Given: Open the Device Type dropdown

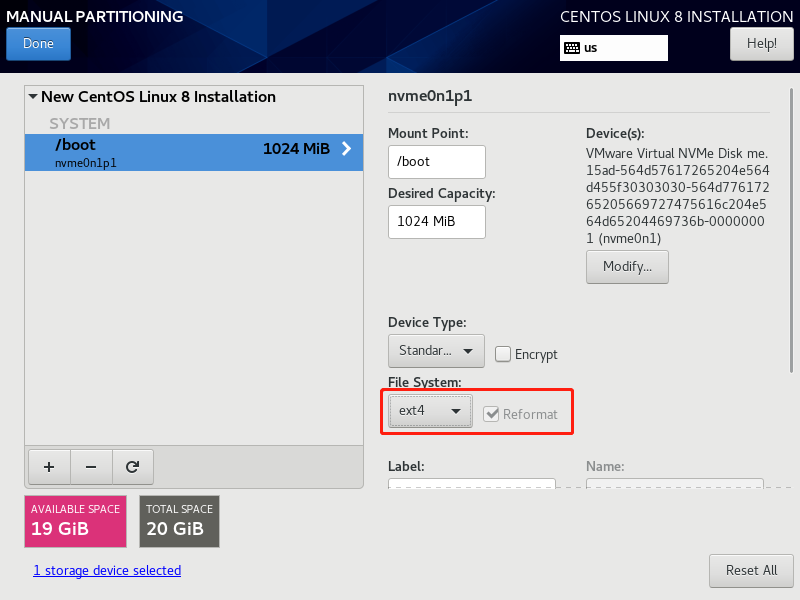Looking at the screenshot, I should [436, 351].
